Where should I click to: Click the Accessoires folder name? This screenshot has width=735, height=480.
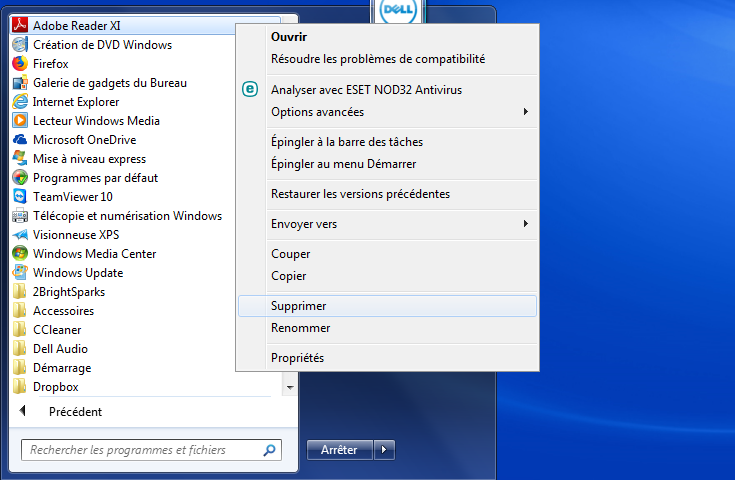[63, 311]
